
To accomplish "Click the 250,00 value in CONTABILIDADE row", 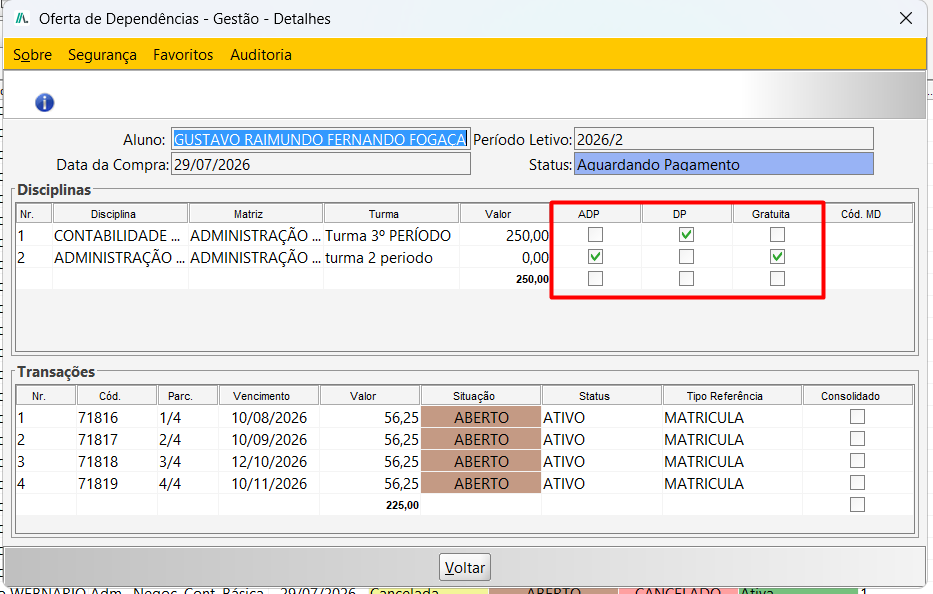I will [x=505, y=236].
